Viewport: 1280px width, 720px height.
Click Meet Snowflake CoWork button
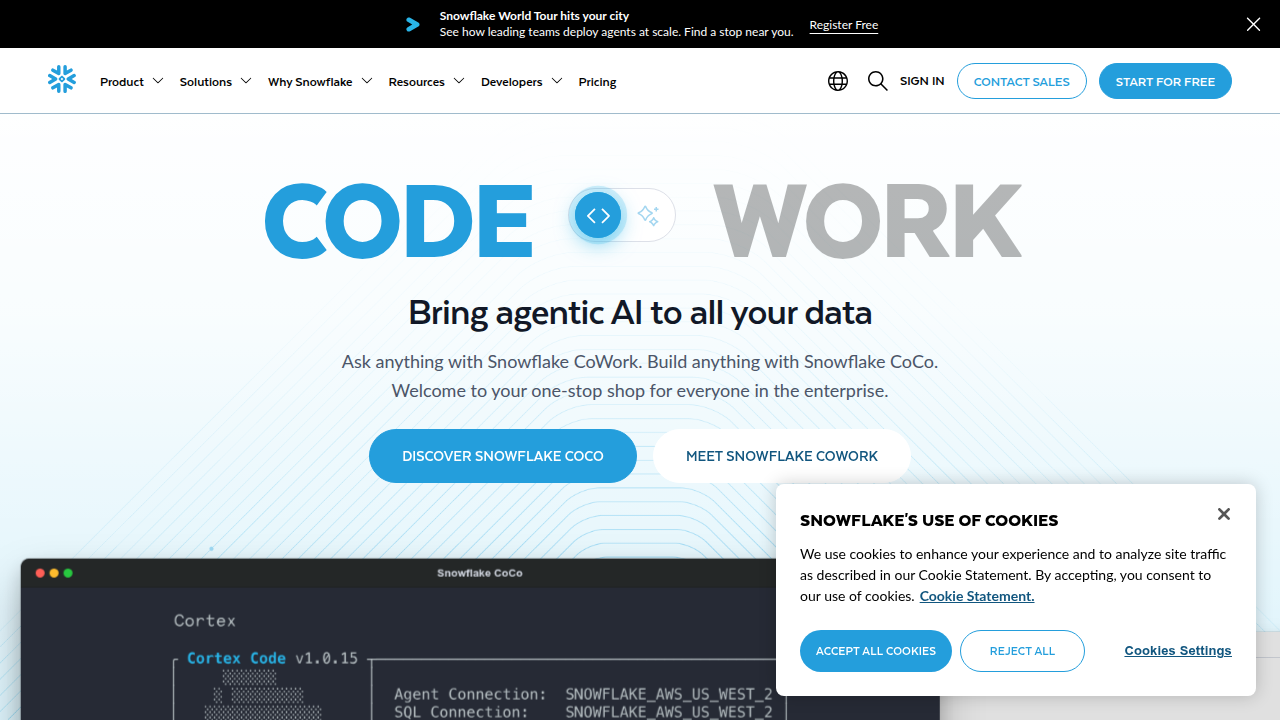pos(782,456)
